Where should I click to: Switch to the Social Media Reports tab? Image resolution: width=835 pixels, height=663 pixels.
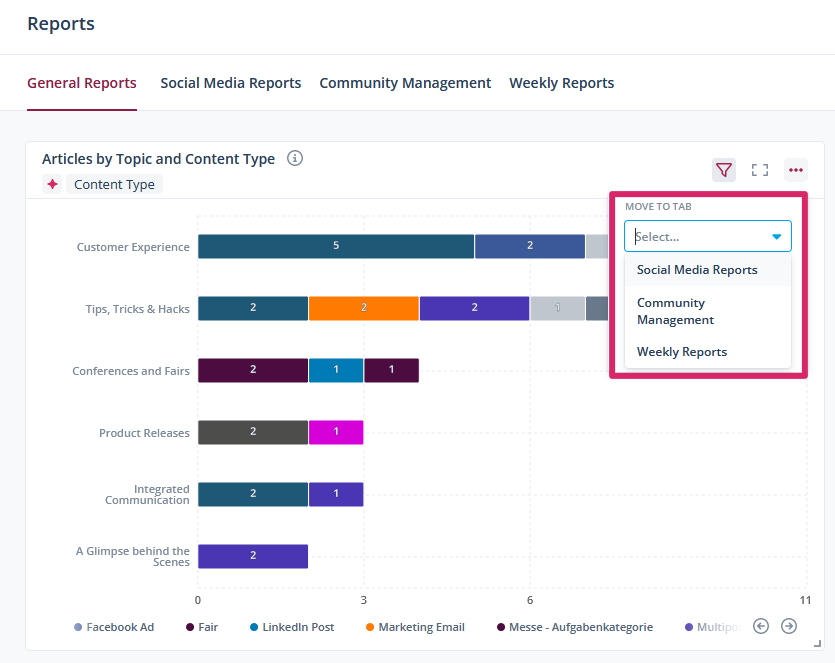[230, 83]
